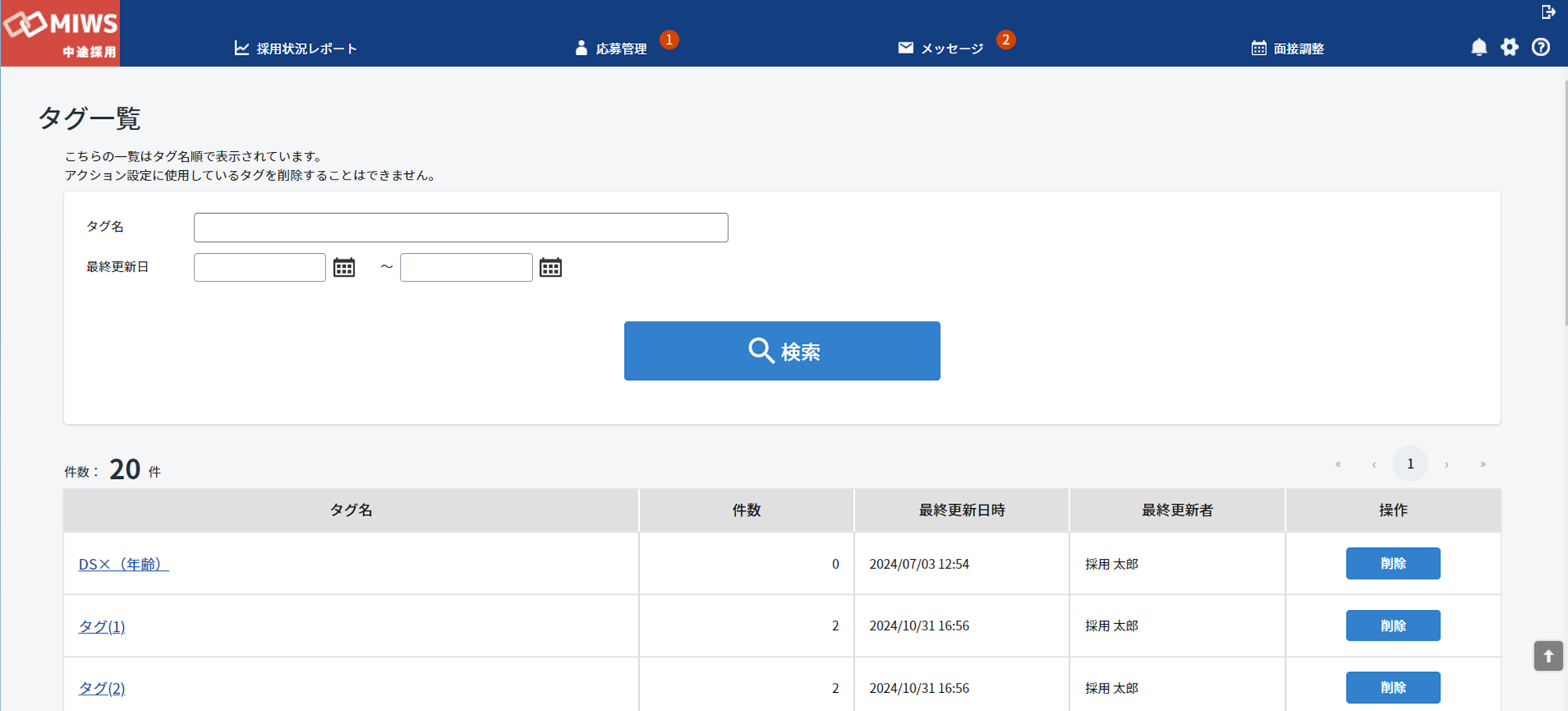Delete the タグ(1) tag

pyautogui.click(x=1392, y=626)
